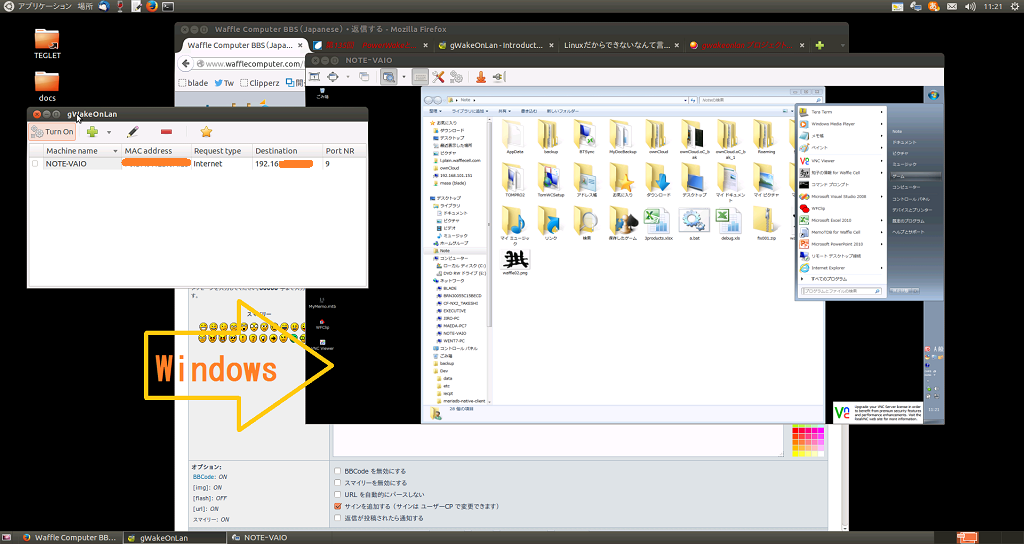This screenshot has width=1024, height=544.
Task: Open the Wine glass icon in top panel
Action: 120,6
